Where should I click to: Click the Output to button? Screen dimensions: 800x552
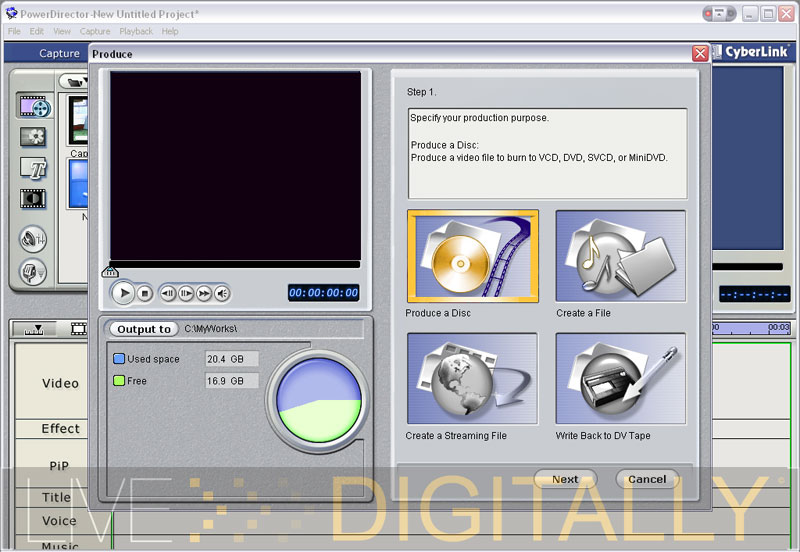pyautogui.click(x=143, y=329)
